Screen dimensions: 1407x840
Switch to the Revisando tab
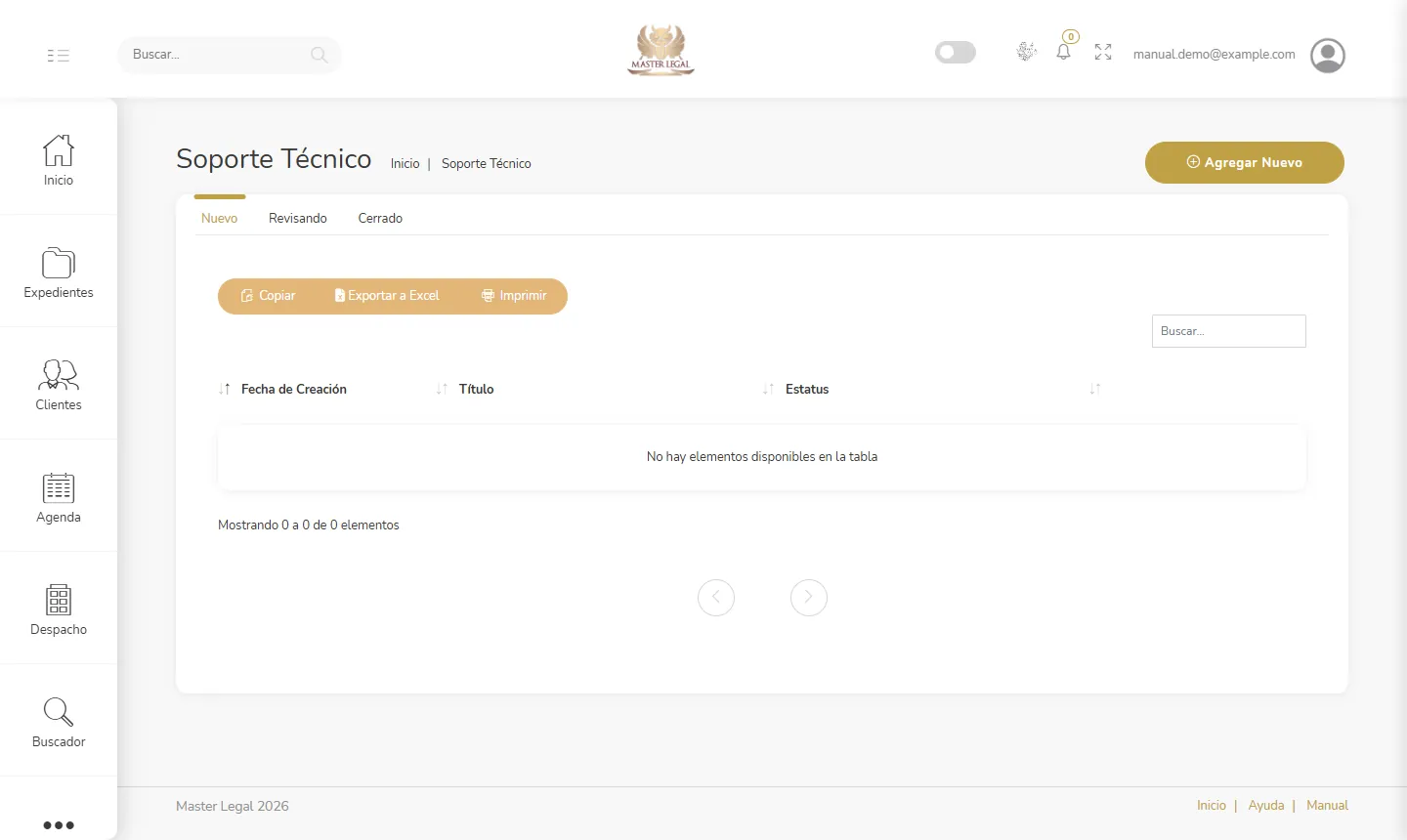[x=298, y=218]
